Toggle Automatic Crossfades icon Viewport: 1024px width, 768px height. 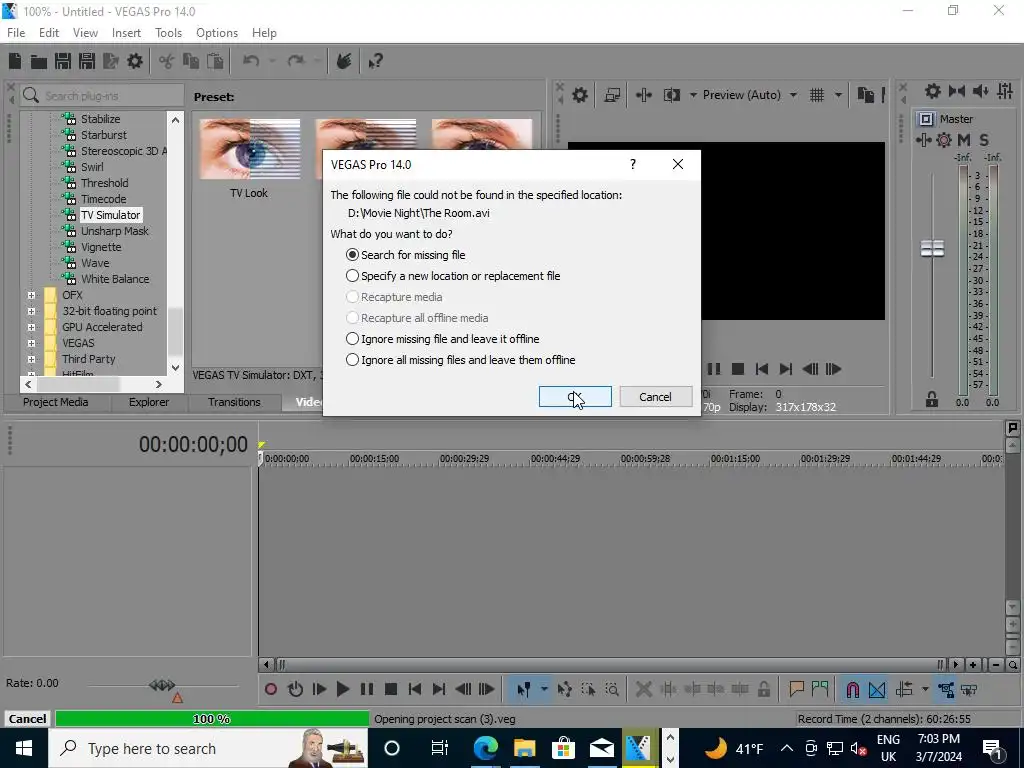tap(877, 689)
